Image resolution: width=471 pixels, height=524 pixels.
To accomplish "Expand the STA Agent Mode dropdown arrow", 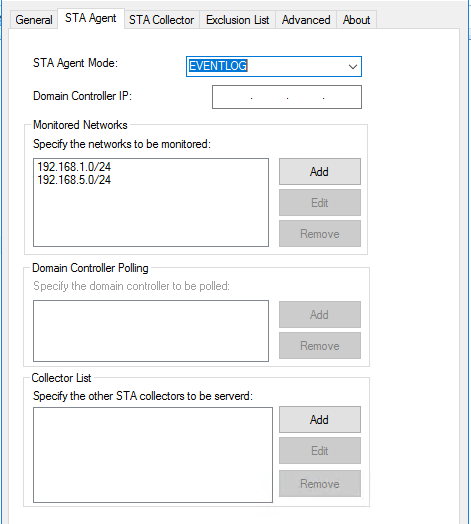I will coord(353,67).
